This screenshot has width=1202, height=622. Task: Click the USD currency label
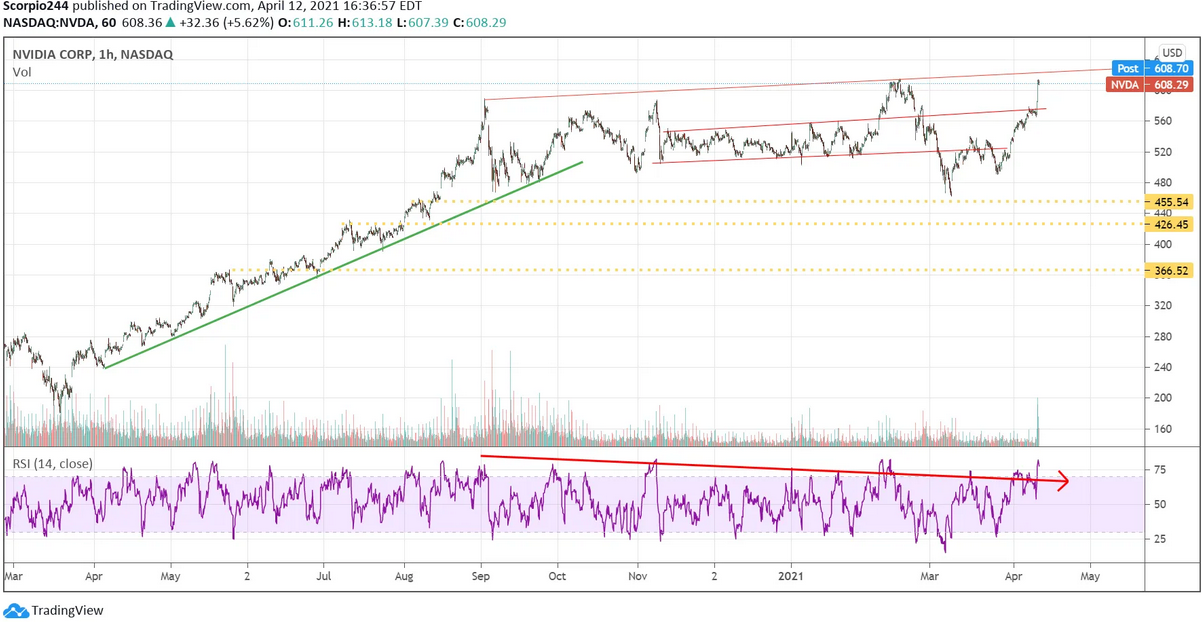[1172, 52]
